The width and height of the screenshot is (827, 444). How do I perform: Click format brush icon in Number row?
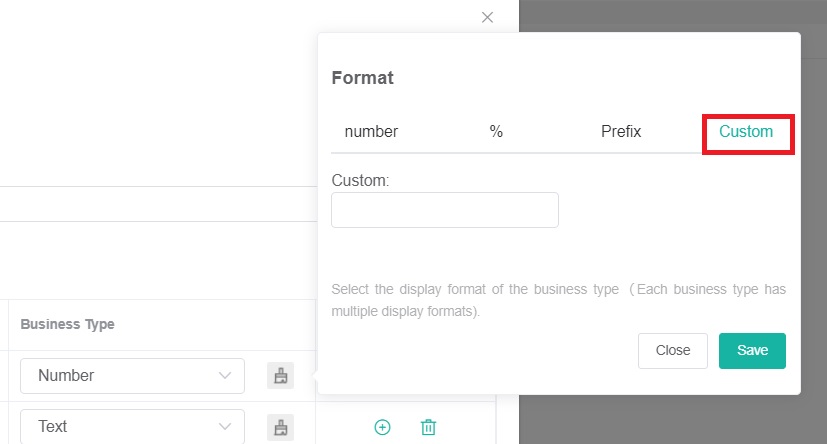(x=281, y=376)
